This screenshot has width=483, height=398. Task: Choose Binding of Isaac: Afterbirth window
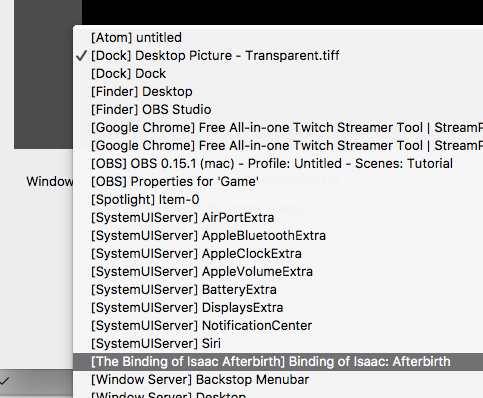click(278, 361)
